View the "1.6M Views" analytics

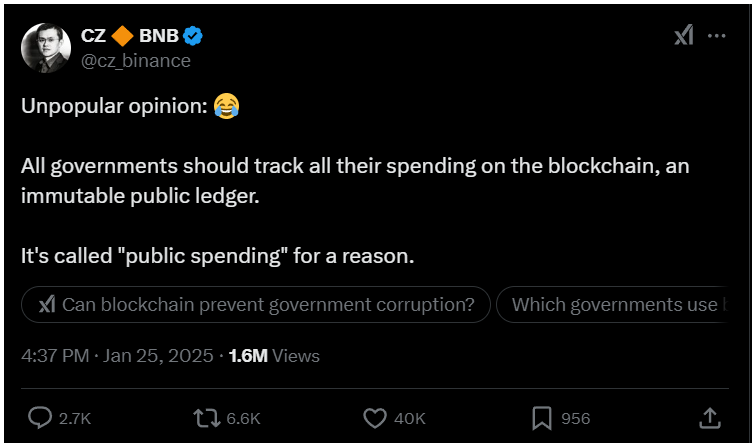pos(274,355)
